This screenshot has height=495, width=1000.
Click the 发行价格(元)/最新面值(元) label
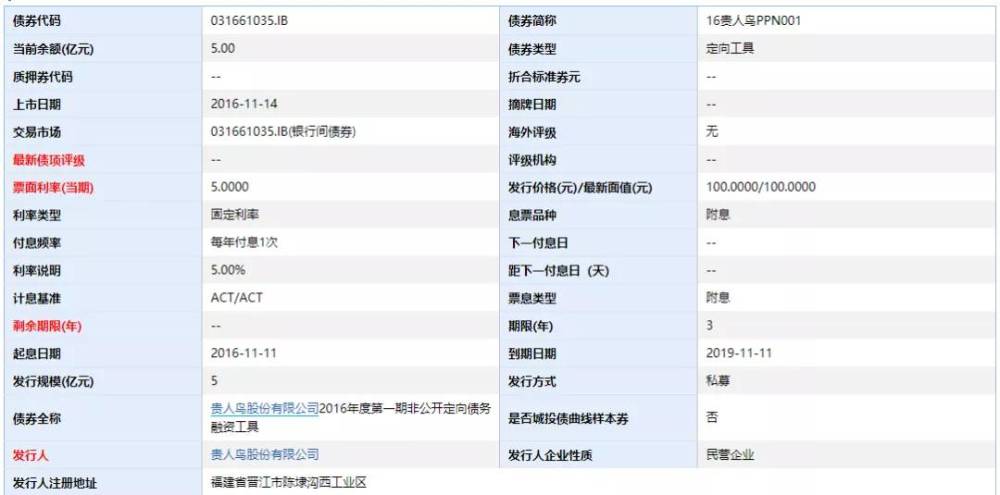[580, 188]
